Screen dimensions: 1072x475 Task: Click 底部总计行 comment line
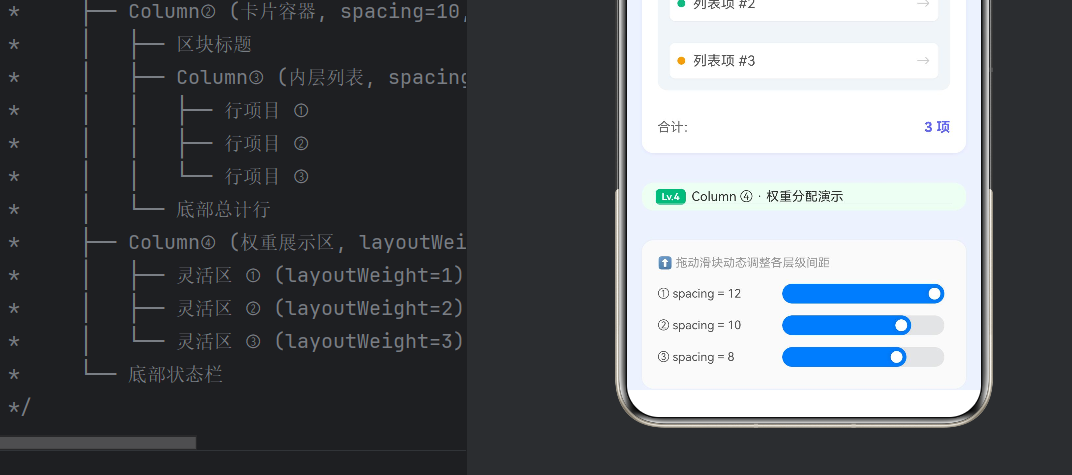(224, 209)
